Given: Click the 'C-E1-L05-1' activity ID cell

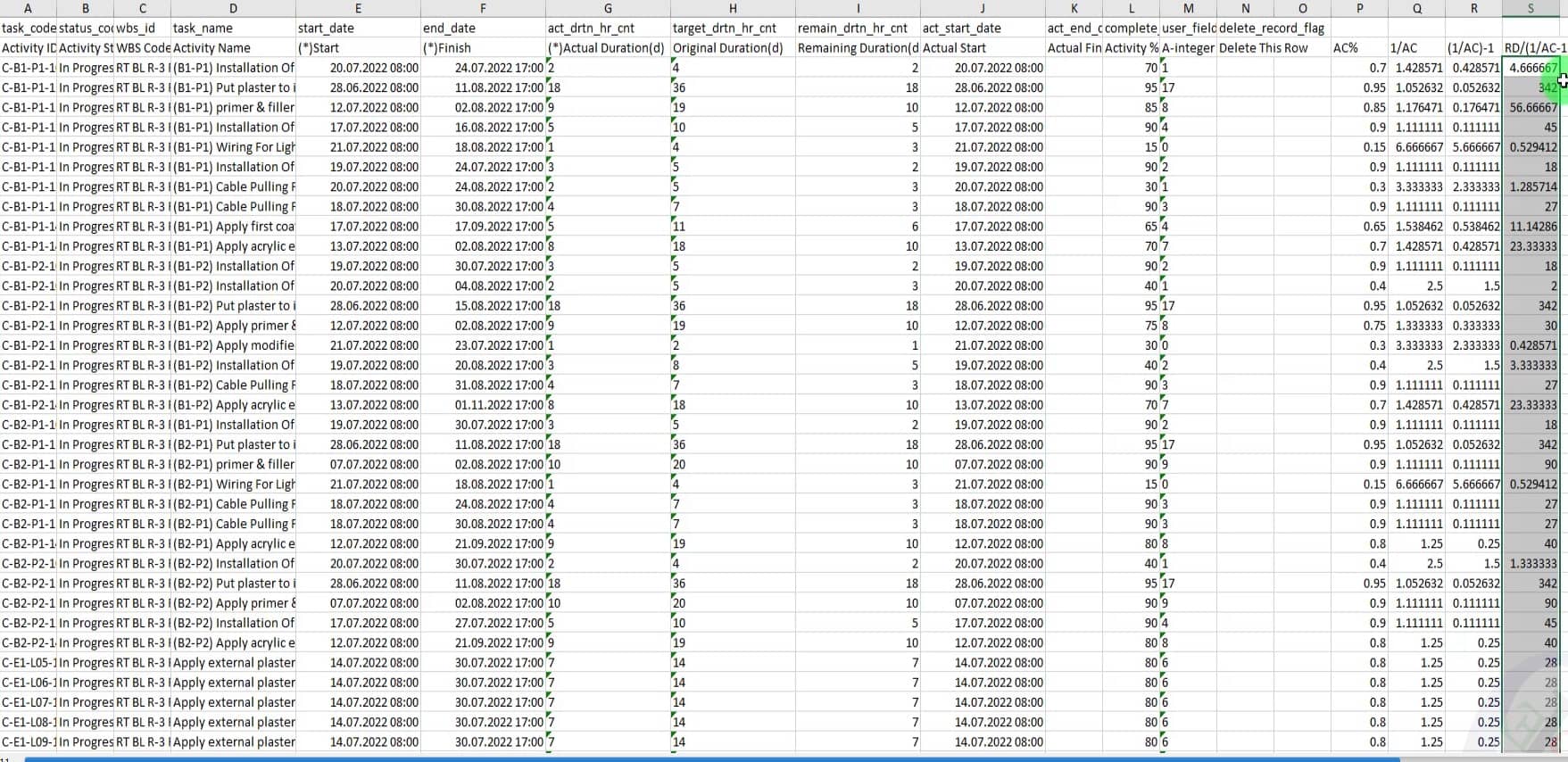Looking at the screenshot, I should pyautogui.click(x=28, y=663).
